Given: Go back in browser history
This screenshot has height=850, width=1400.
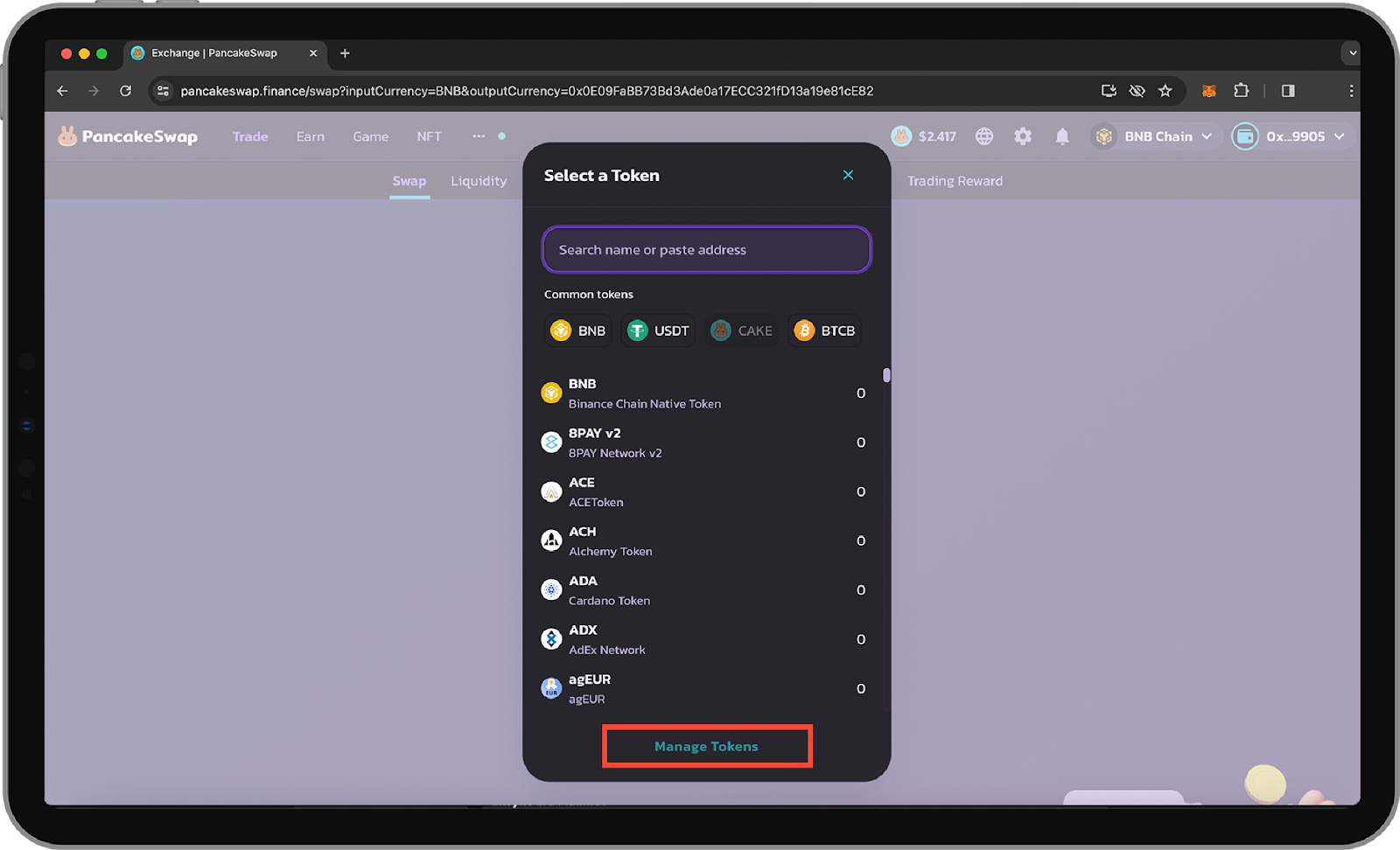Looking at the screenshot, I should (62, 91).
